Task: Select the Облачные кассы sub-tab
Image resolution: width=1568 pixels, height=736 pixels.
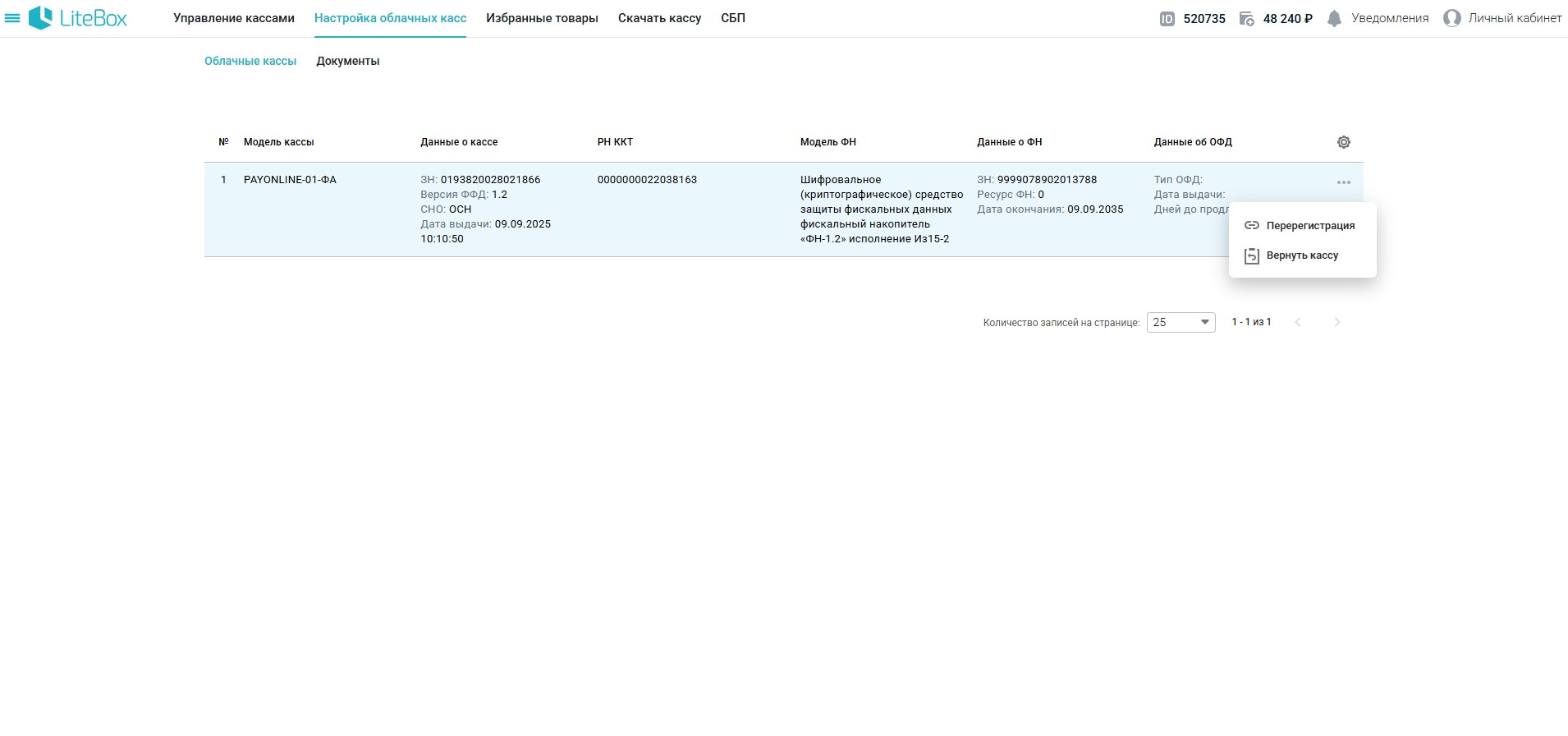Action: pyautogui.click(x=250, y=61)
